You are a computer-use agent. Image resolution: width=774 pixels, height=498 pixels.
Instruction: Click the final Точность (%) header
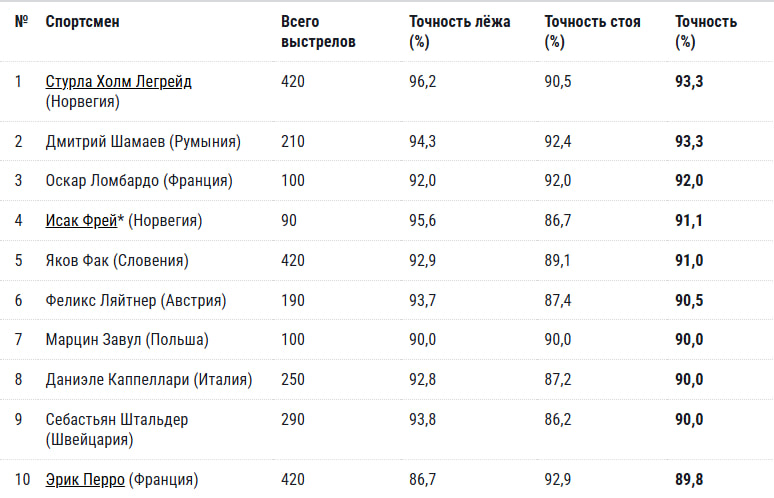[706, 32]
